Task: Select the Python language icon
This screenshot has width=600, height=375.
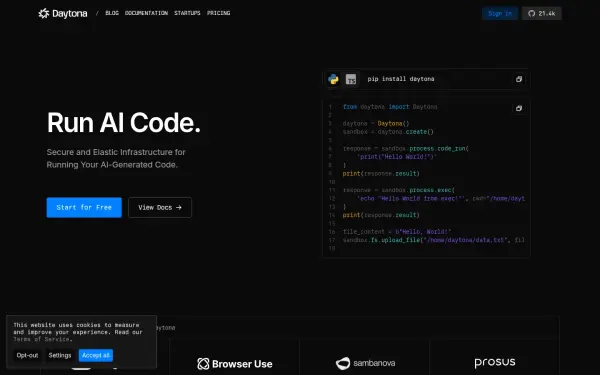Action: tap(333, 79)
